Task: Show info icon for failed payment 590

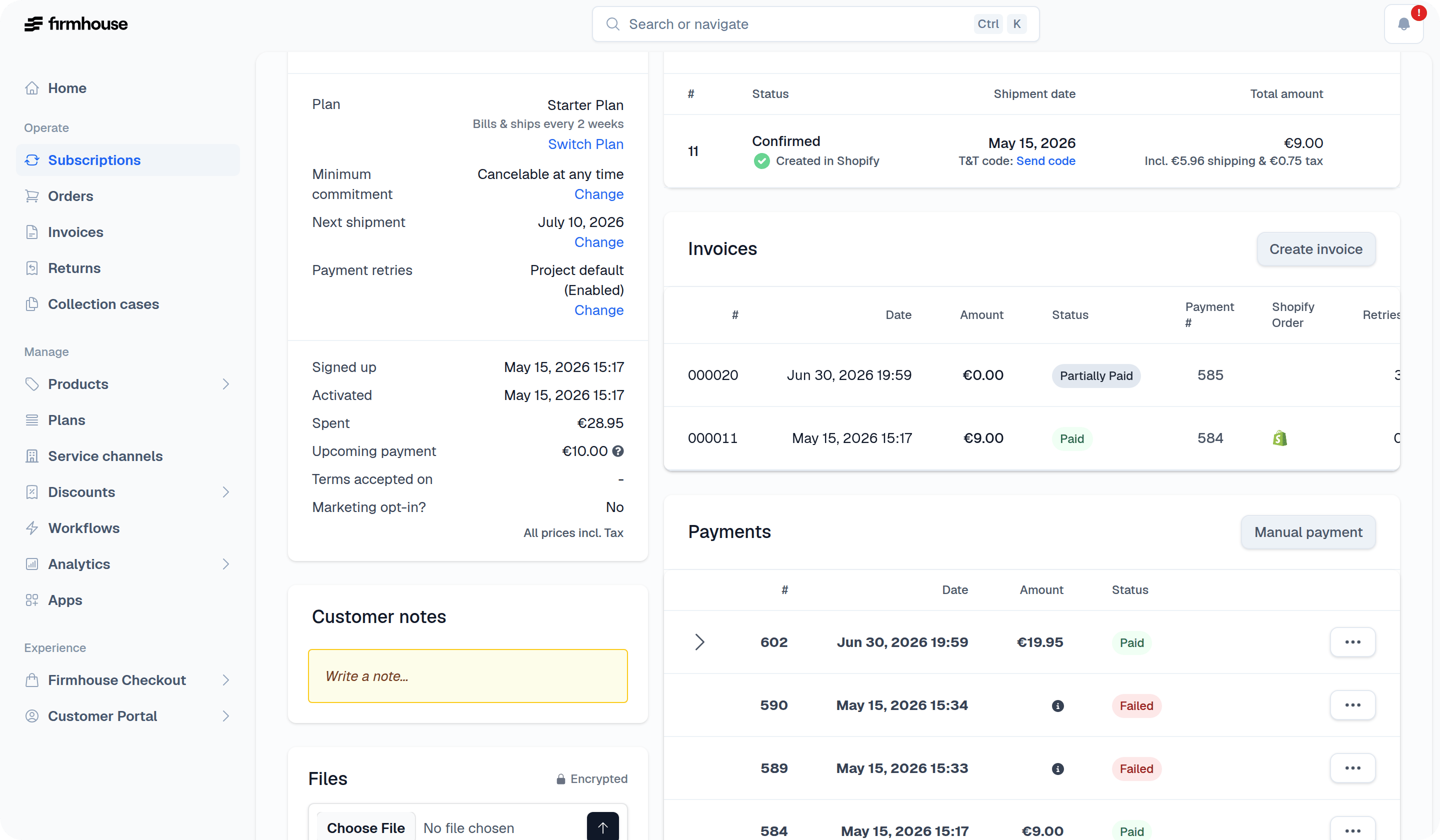Action: [1057, 705]
